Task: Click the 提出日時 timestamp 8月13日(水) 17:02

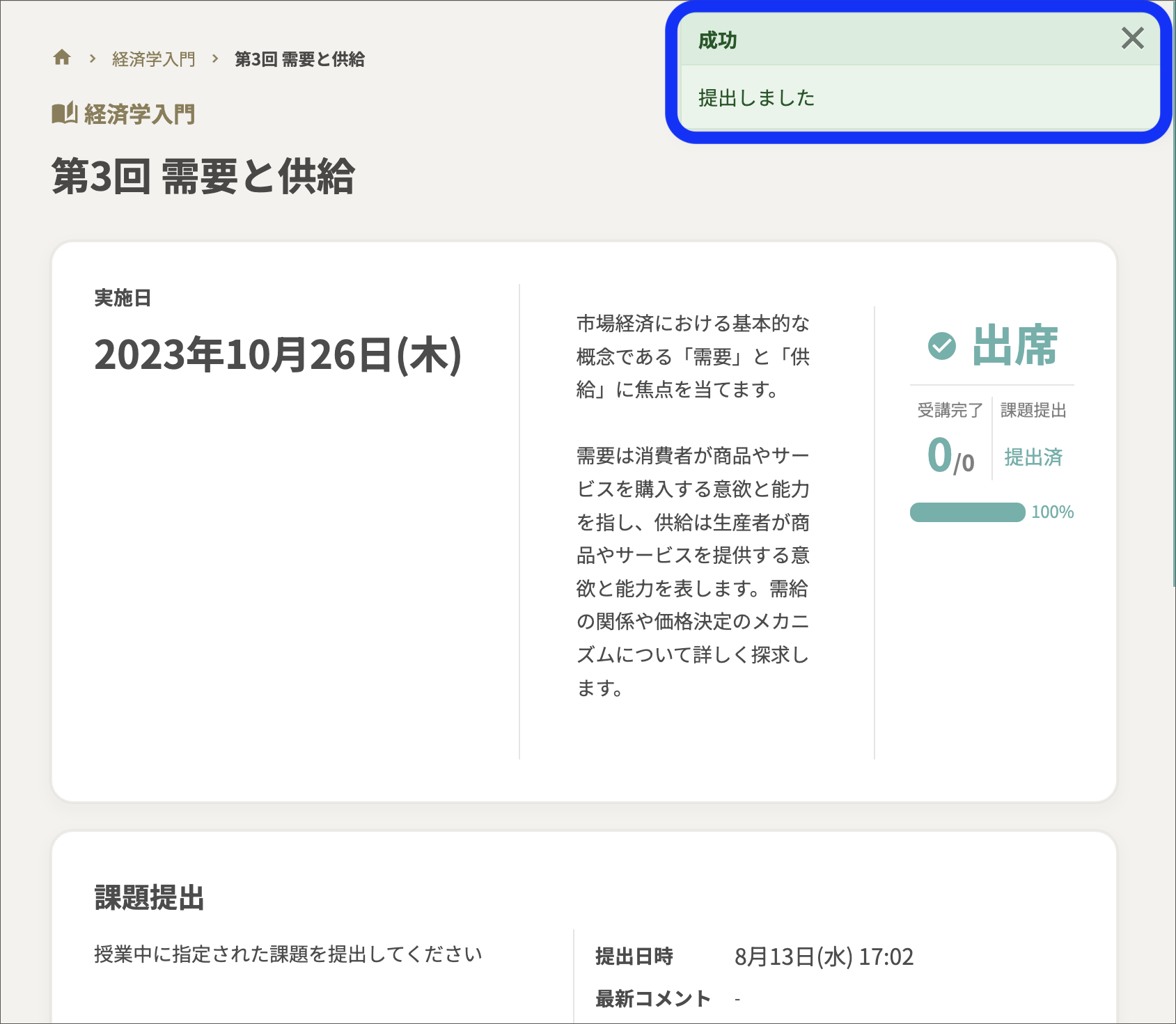Action: [826, 956]
